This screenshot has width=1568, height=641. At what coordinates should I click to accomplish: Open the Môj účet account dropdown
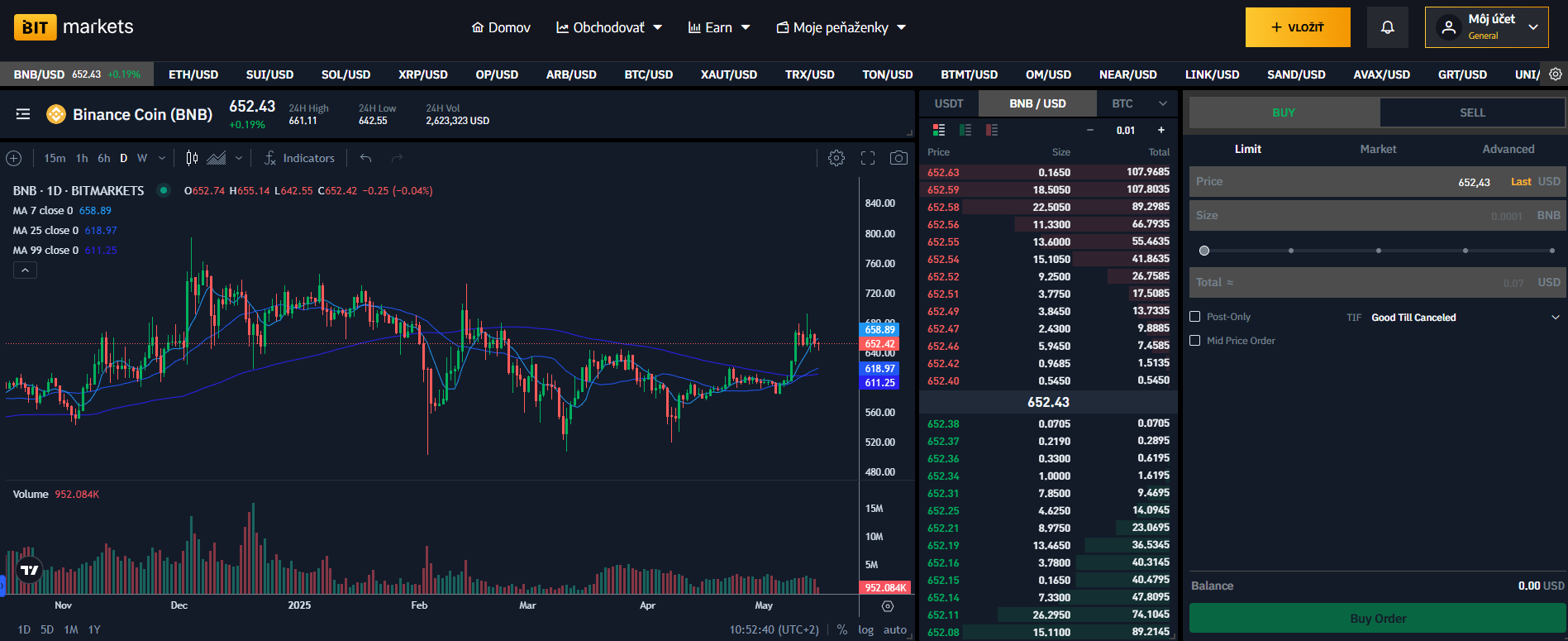point(1486,27)
